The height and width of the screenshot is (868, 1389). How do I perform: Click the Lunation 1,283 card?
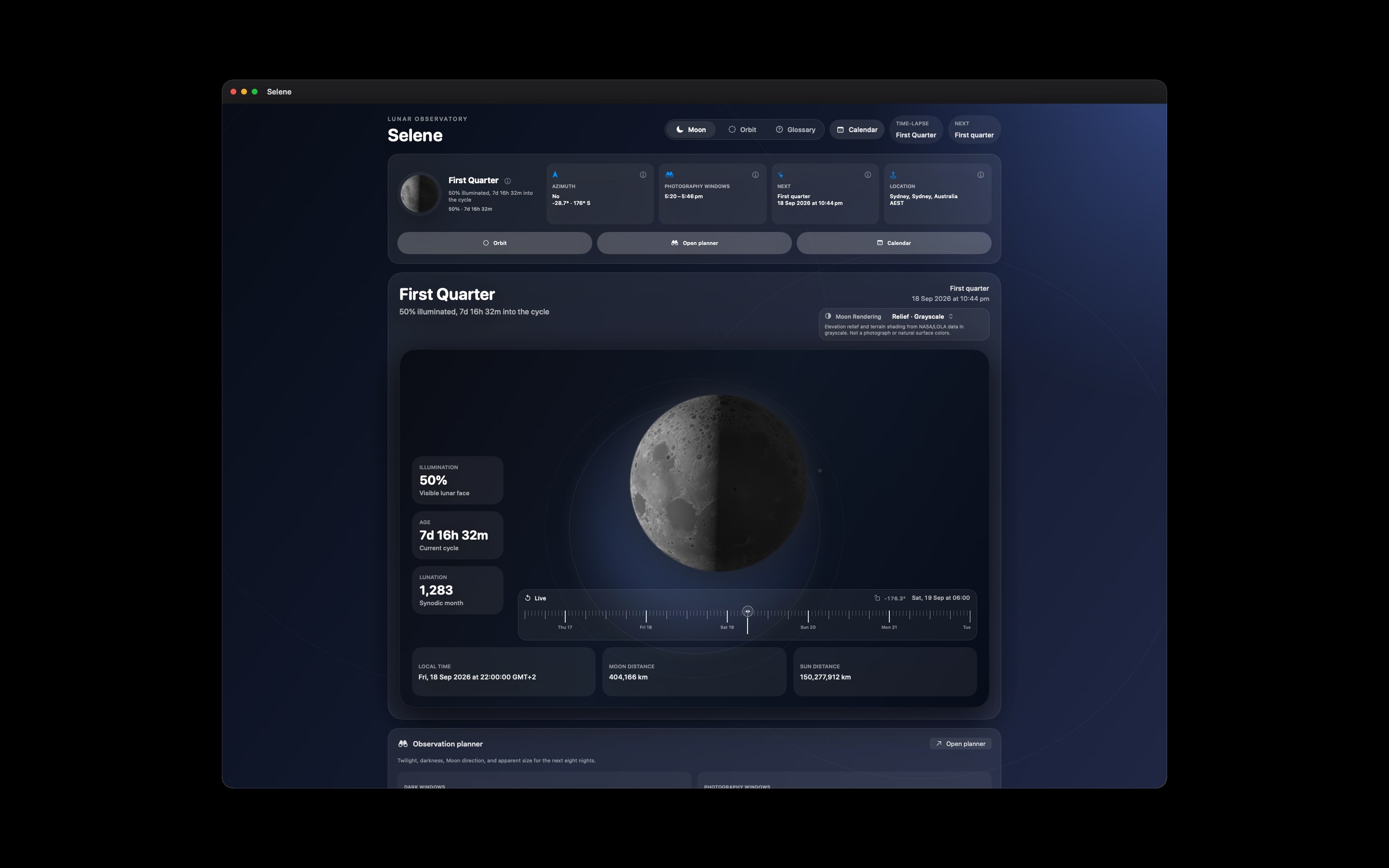click(457, 590)
